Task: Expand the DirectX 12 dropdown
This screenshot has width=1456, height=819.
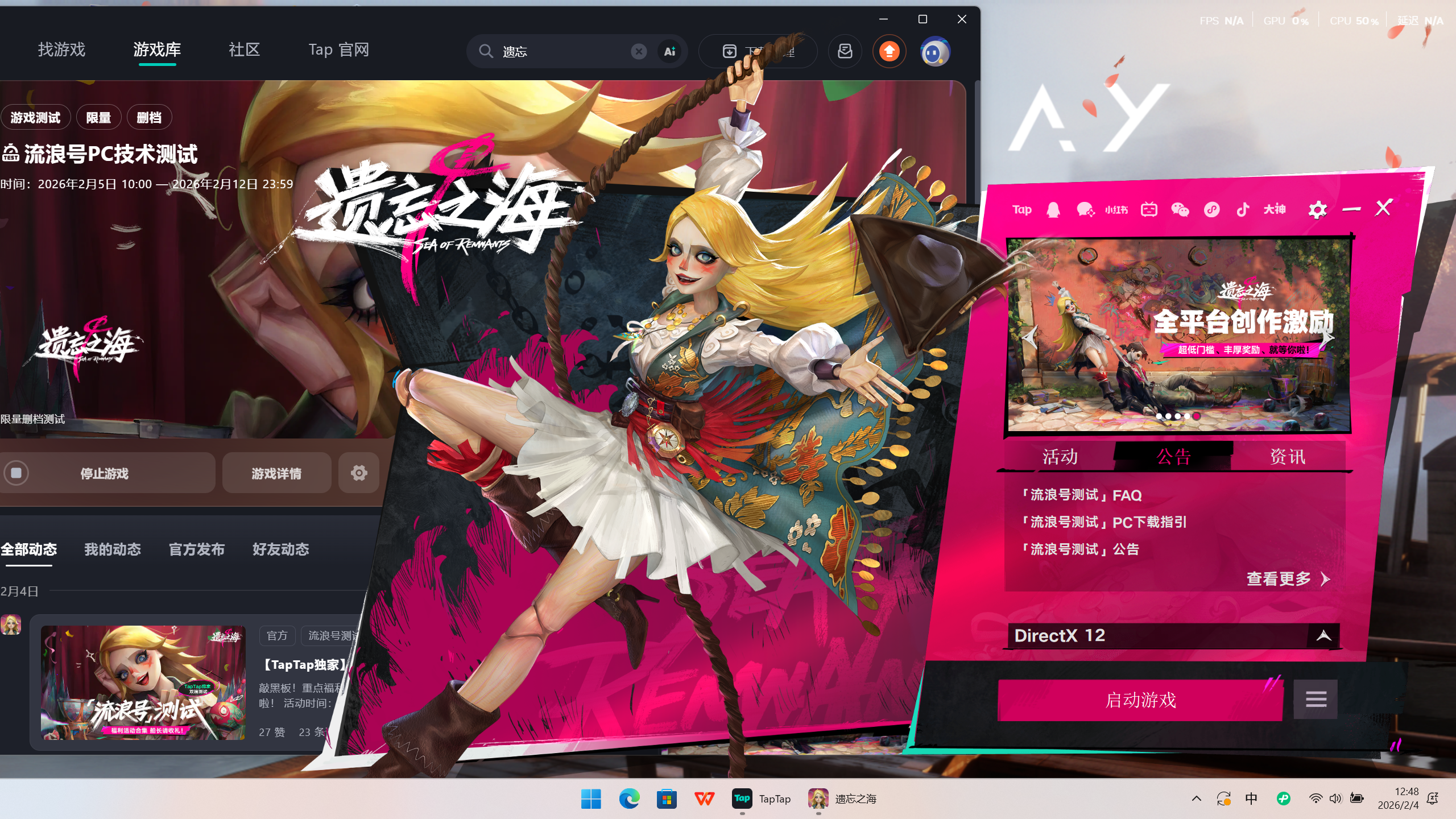Action: point(1323,635)
